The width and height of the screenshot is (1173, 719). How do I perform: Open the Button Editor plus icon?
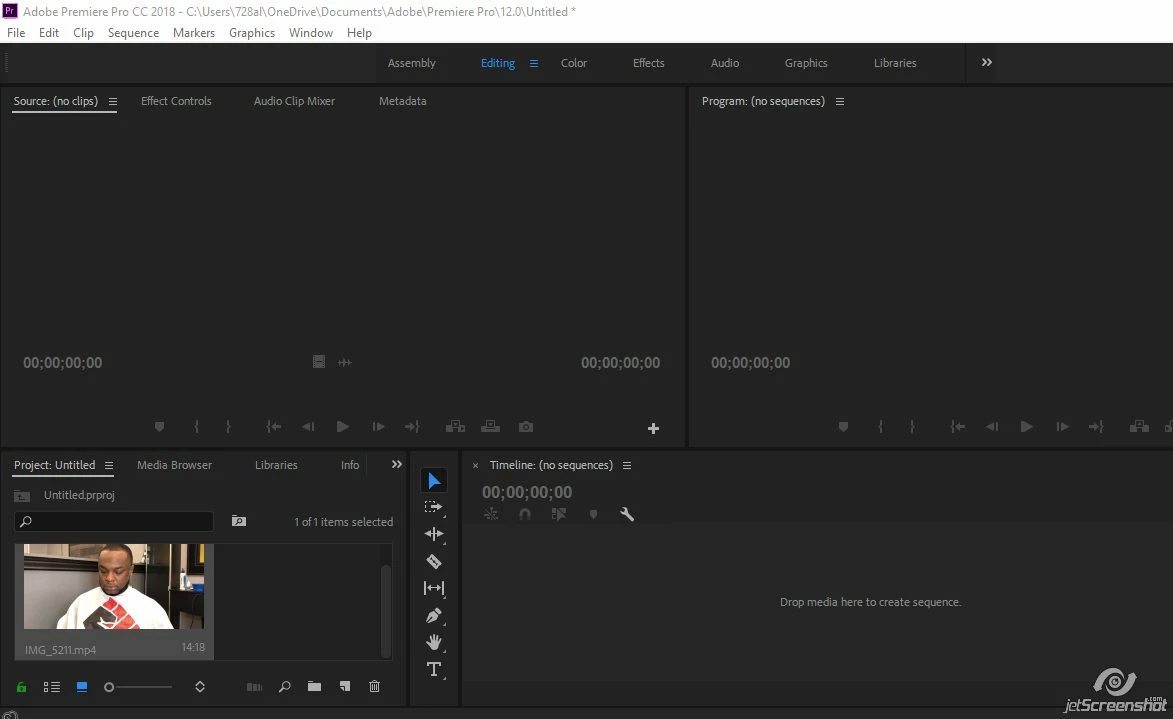point(653,428)
